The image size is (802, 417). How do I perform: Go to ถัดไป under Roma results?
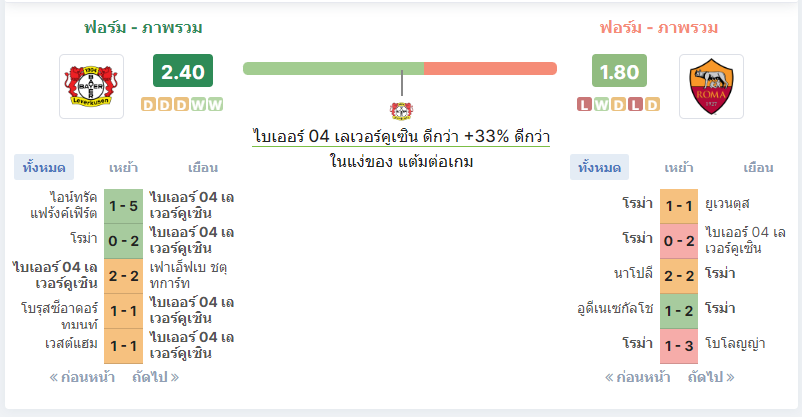(711, 377)
